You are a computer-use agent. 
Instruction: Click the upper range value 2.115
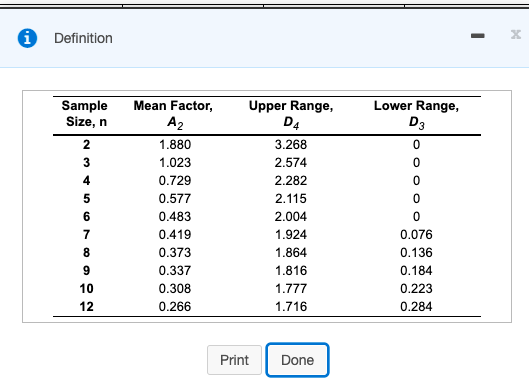coord(291,198)
